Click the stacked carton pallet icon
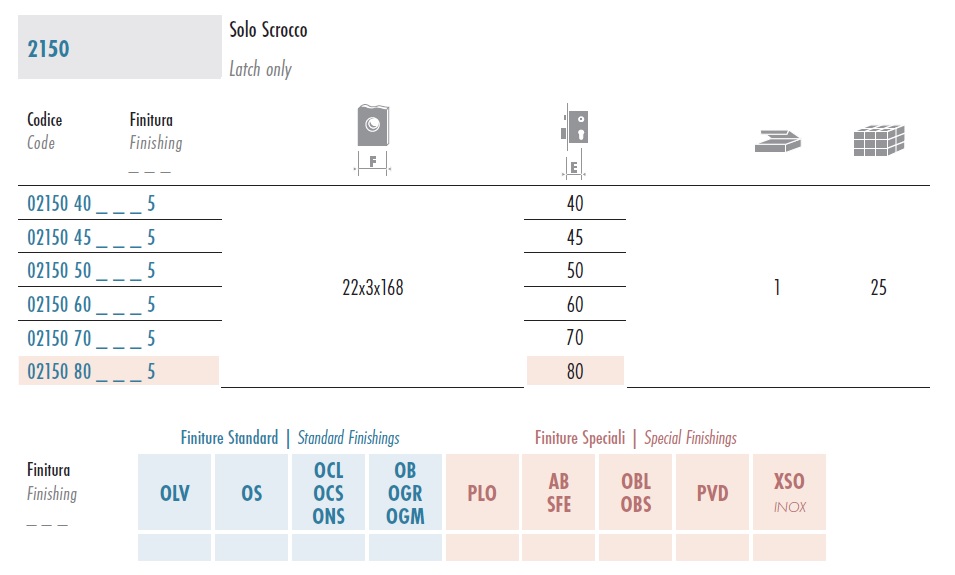Image resolution: width=955 pixels, height=575 pixels. point(879,141)
